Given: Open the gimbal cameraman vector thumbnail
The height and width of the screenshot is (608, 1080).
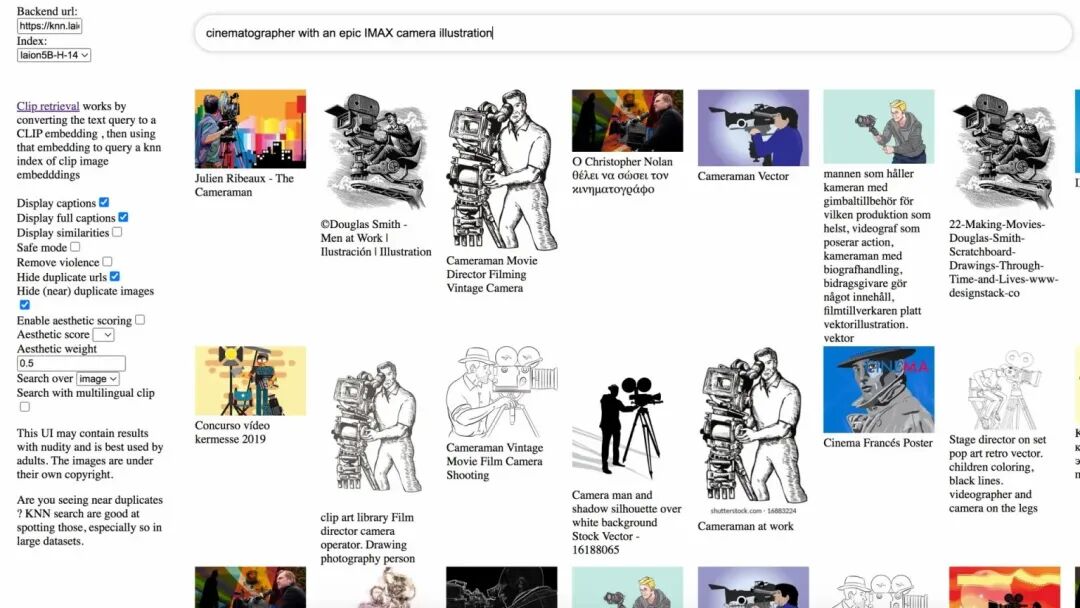Looking at the screenshot, I should tap(879, 126).
